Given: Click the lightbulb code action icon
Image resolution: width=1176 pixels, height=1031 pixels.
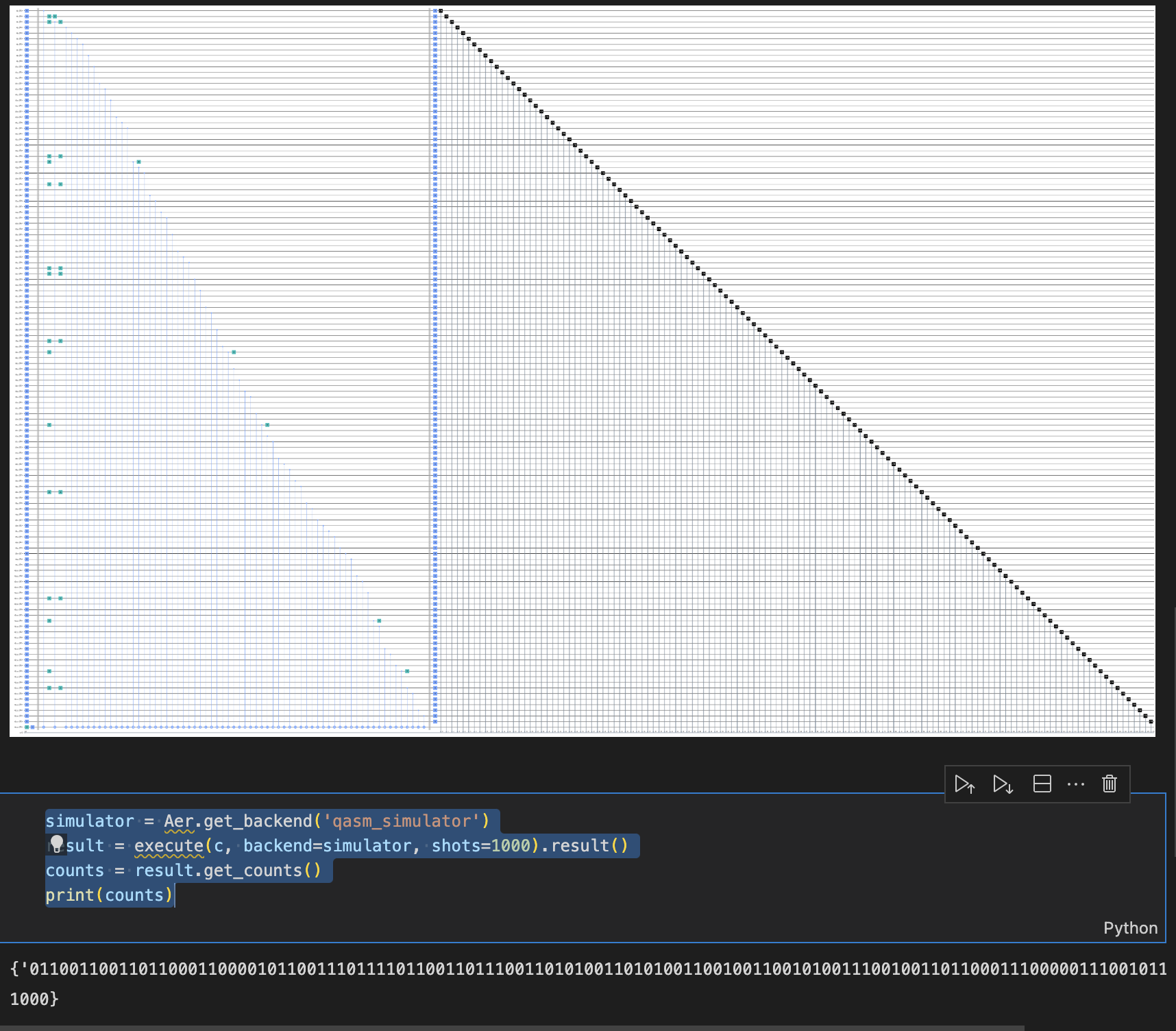Looking at the screenshot, I should click(x=57, y=844).
